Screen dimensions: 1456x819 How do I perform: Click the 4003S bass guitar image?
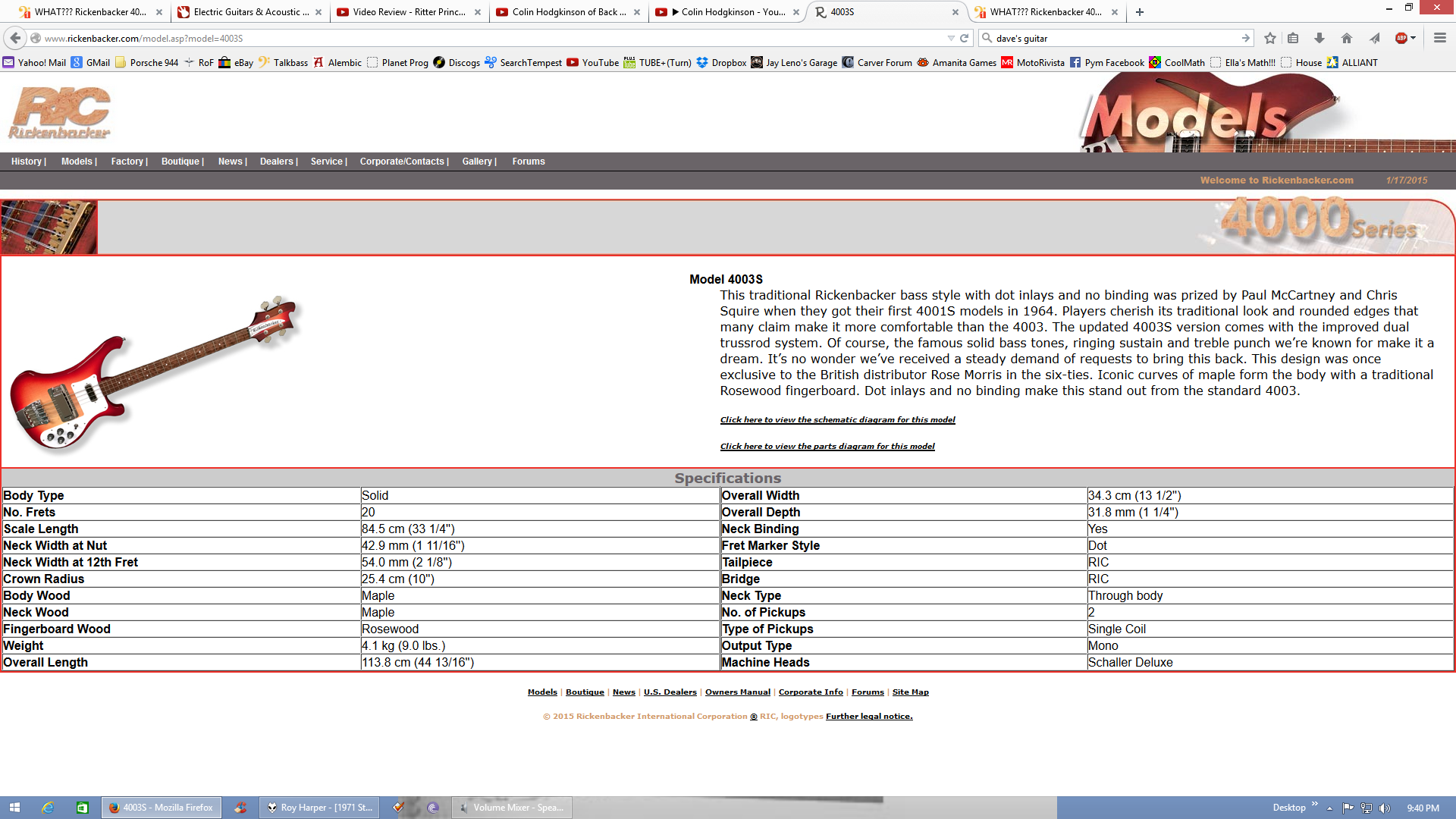(155, 374)
